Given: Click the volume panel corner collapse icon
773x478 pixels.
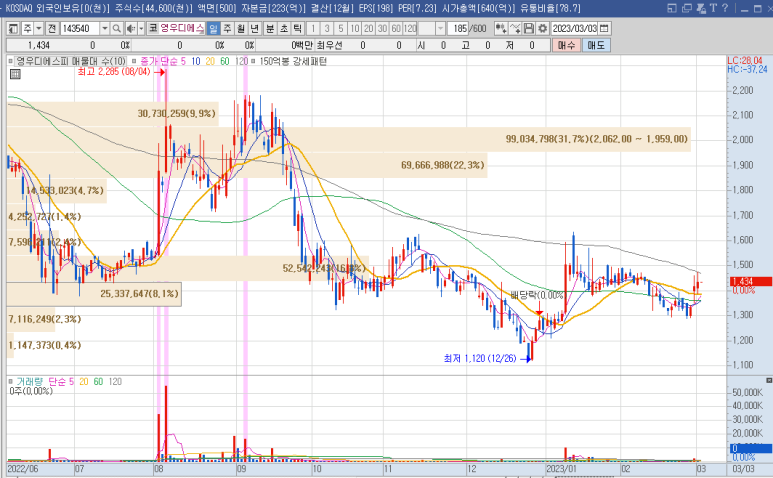Looking at the screenshot, I should [x=769, y=380].
